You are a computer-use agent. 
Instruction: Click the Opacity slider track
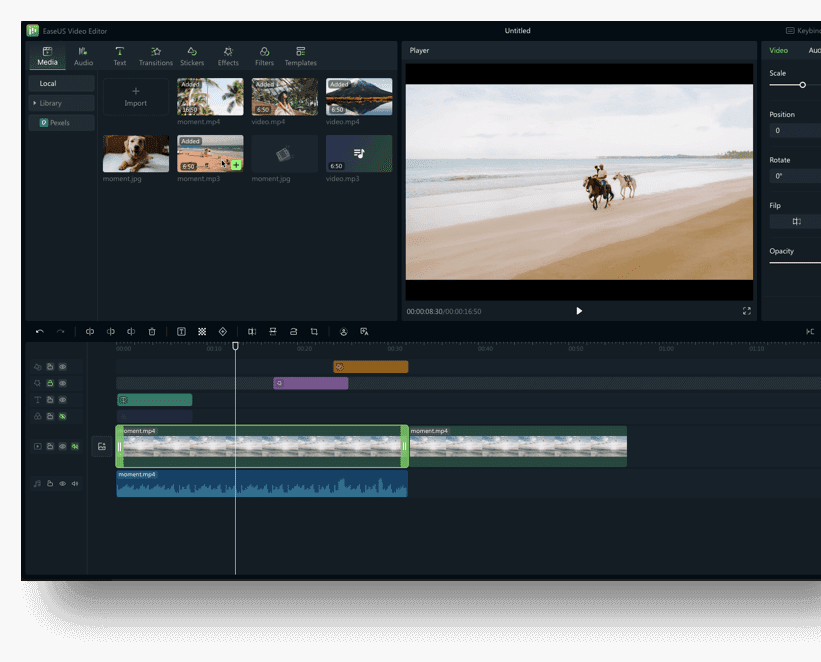pos(795,263)
